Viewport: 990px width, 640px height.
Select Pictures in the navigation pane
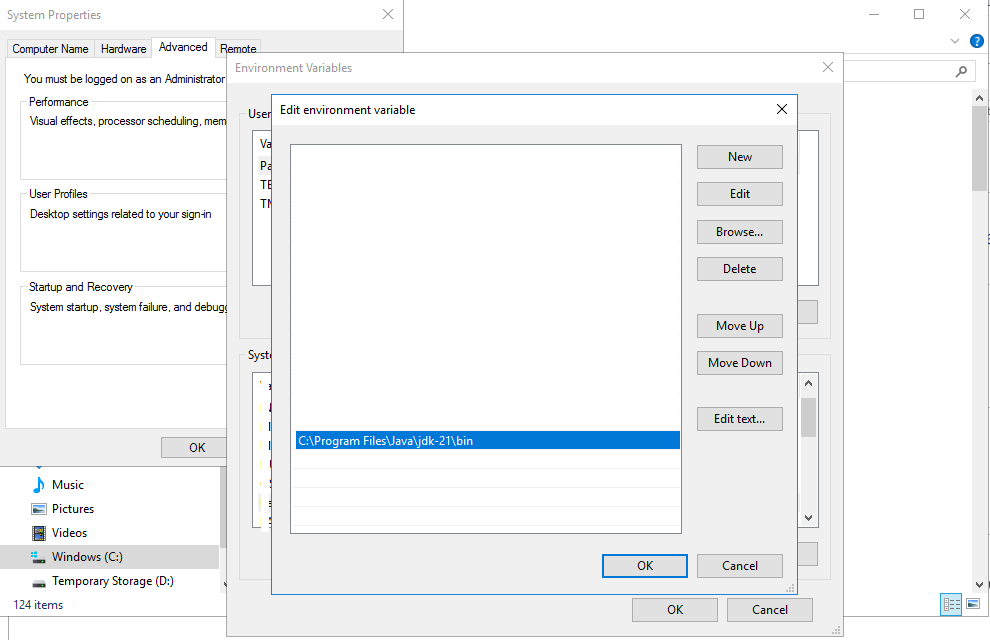[x=72, y=508]
